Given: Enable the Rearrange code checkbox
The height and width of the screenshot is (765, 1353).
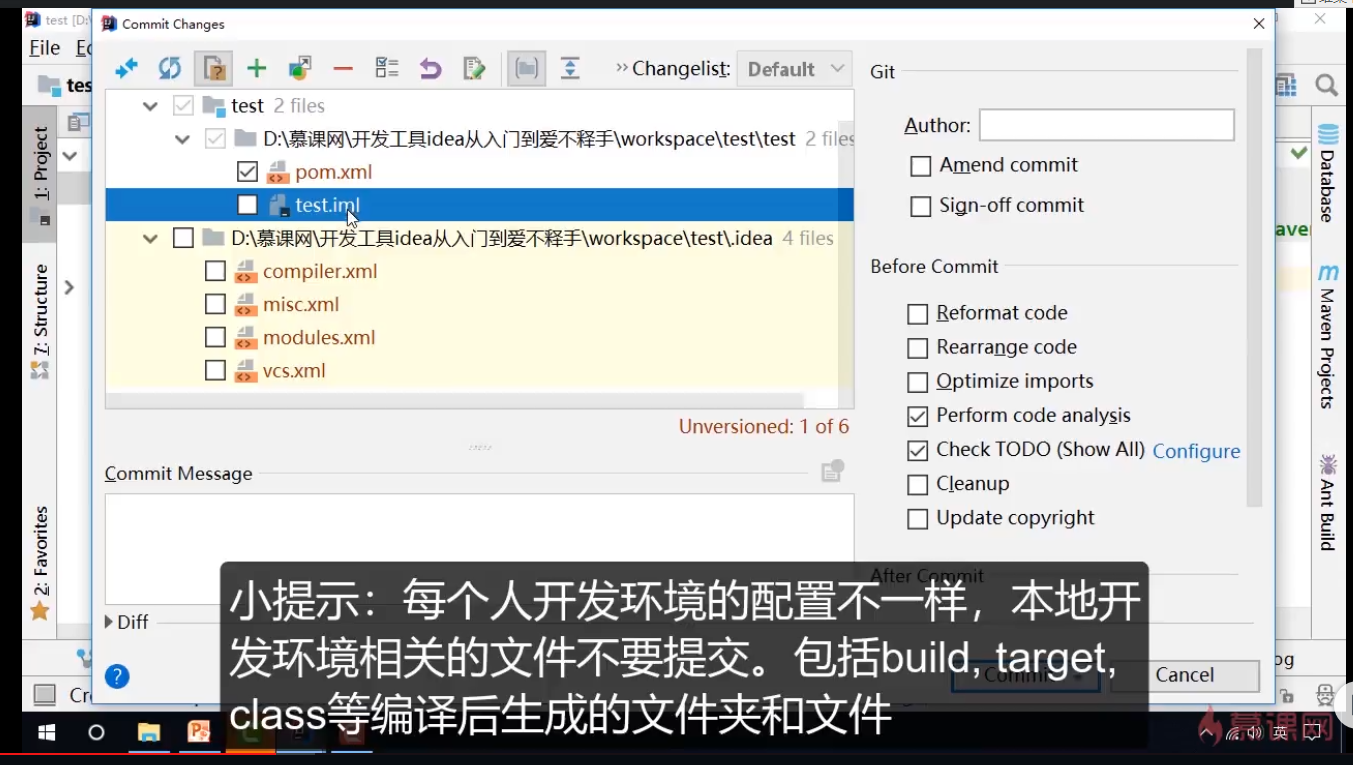Looking at the screenshot, I should pos(917,348).
